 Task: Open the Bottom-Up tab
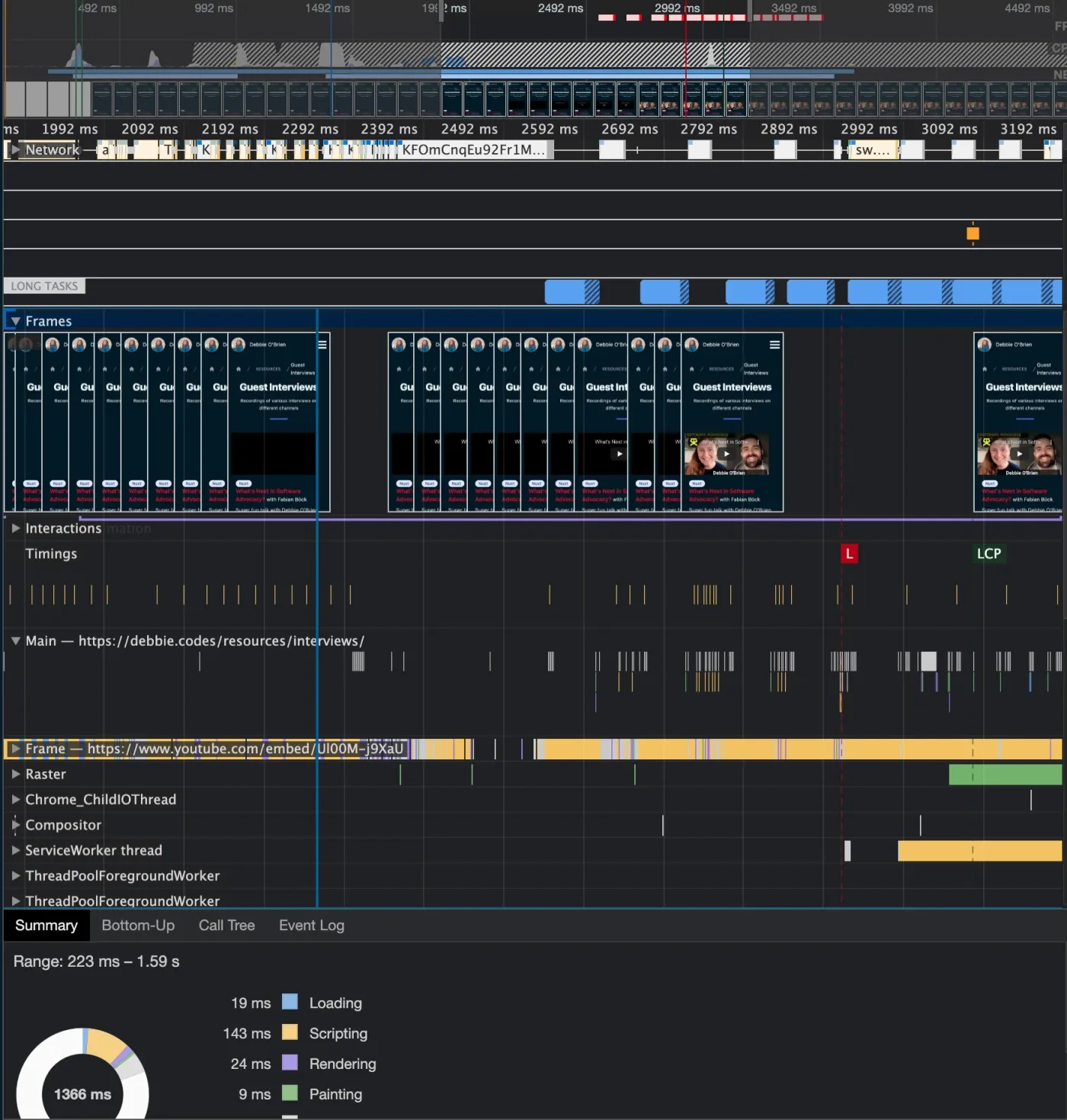point(138,925)
